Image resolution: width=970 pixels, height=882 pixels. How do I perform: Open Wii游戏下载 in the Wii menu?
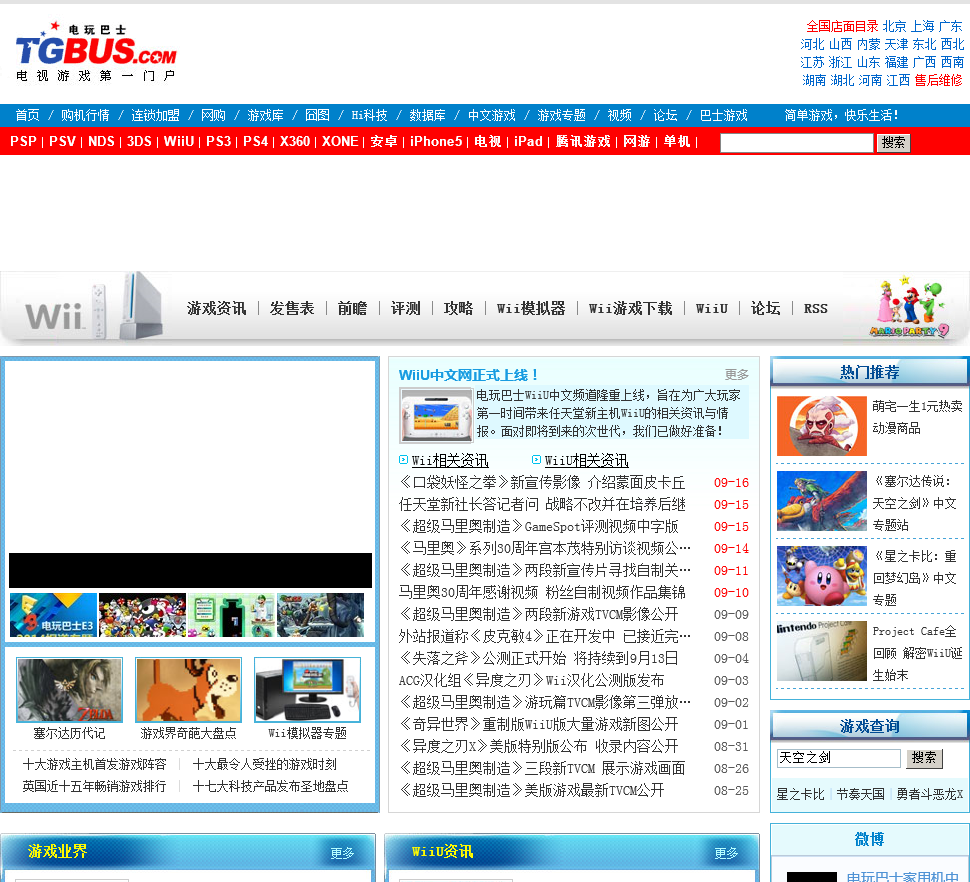630,308
